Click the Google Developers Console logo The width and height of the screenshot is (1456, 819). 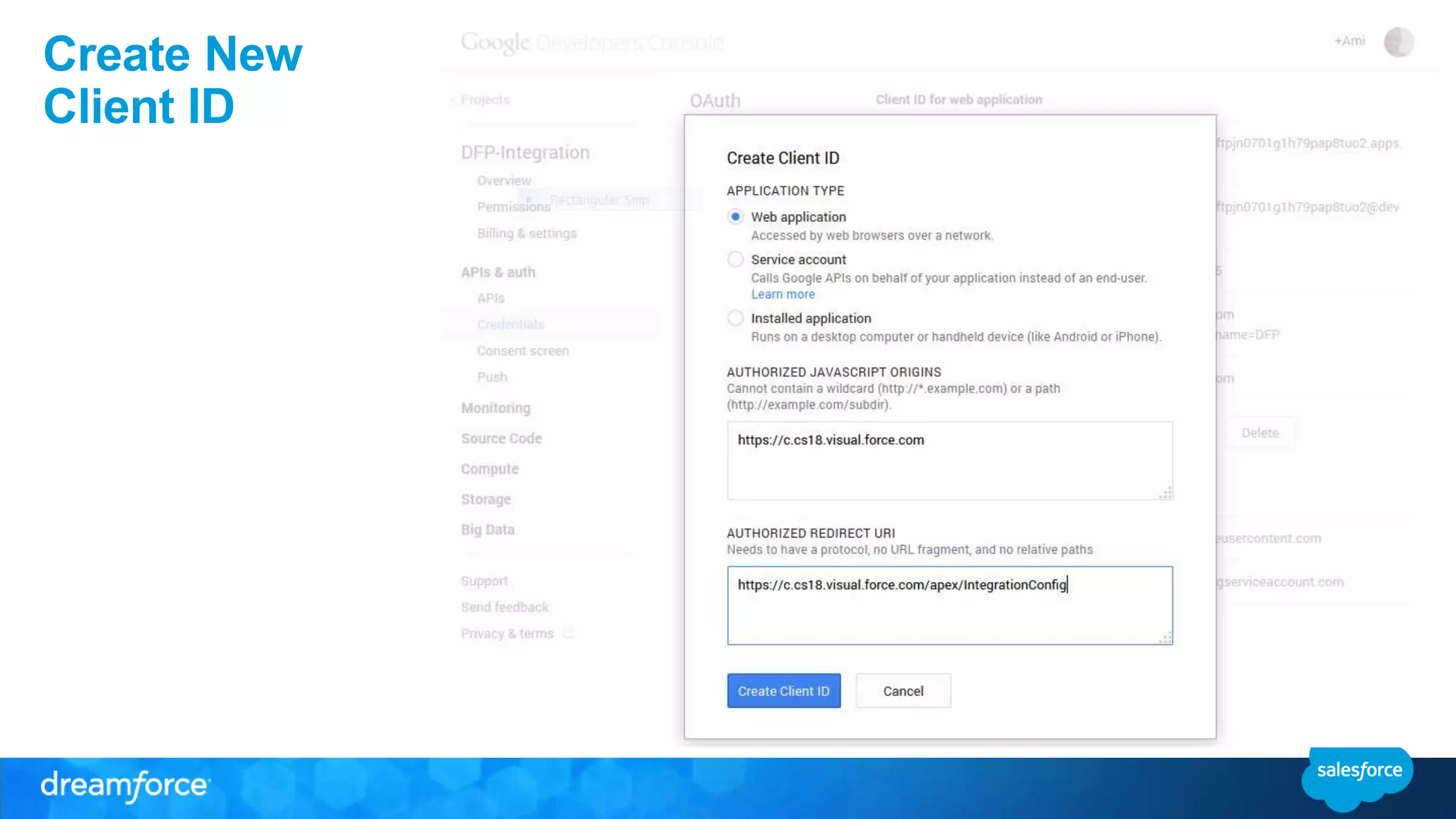click(x=591, y=43)
